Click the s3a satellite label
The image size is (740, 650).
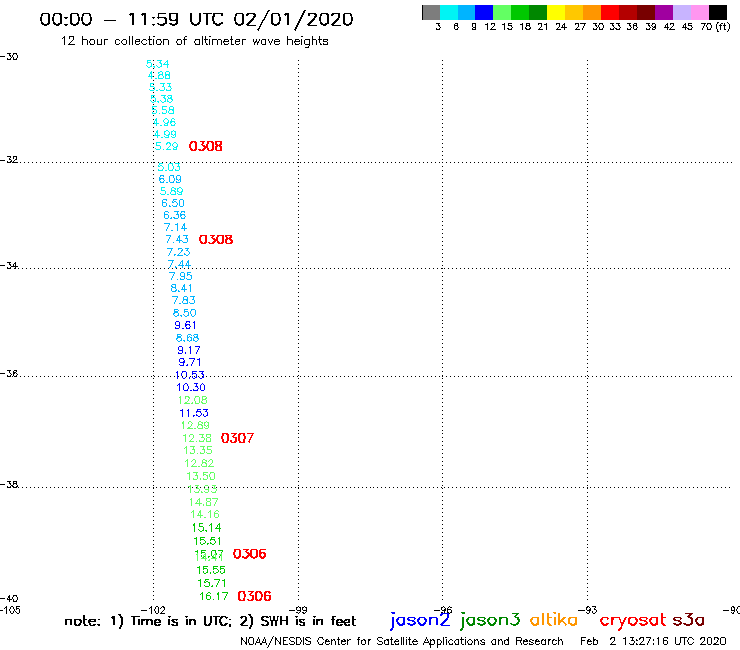(x=689, y=620)
